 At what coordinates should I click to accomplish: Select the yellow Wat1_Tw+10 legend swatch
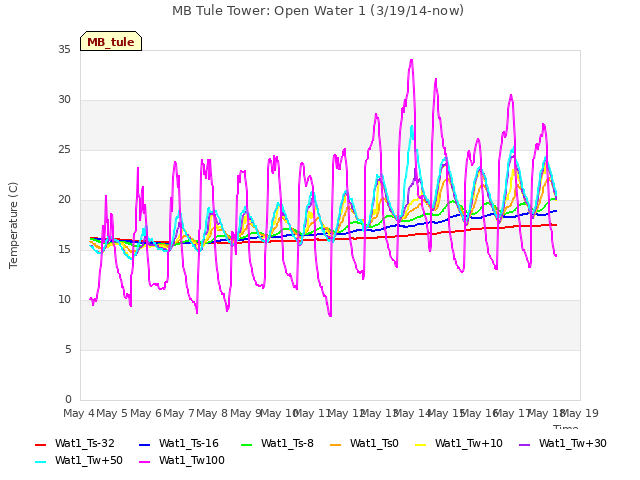pos(421,444)
